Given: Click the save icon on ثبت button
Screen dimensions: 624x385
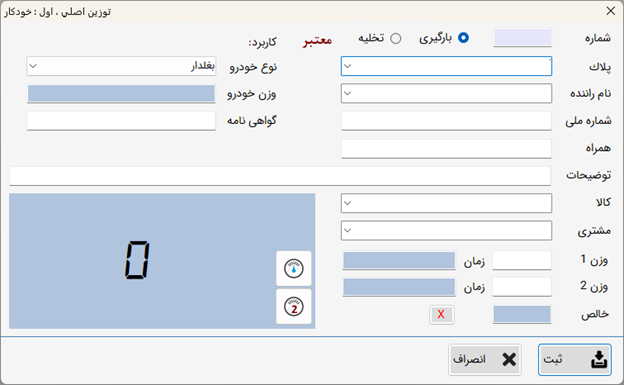Looking at the screenshot, I should click(x=599, y=360).
